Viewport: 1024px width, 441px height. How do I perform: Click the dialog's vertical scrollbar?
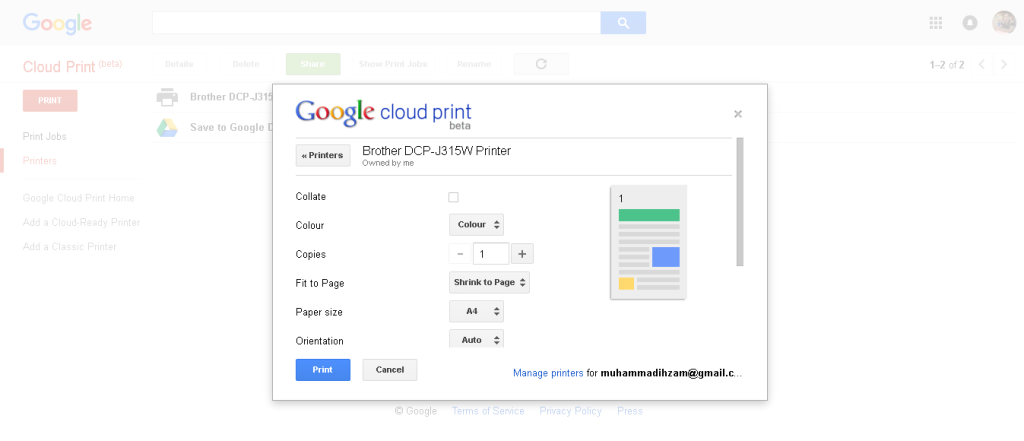(x=739, y=201)
